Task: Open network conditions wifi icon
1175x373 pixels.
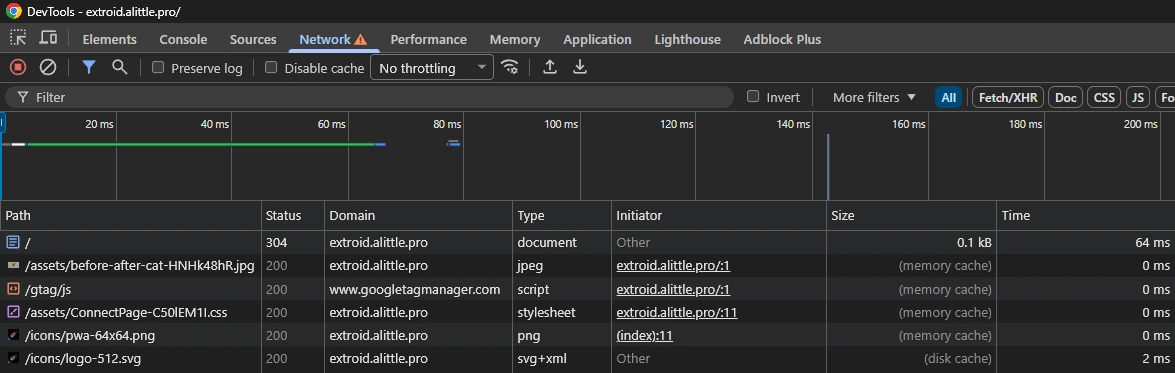Action: pyautogui.click(x=510, y=67)
